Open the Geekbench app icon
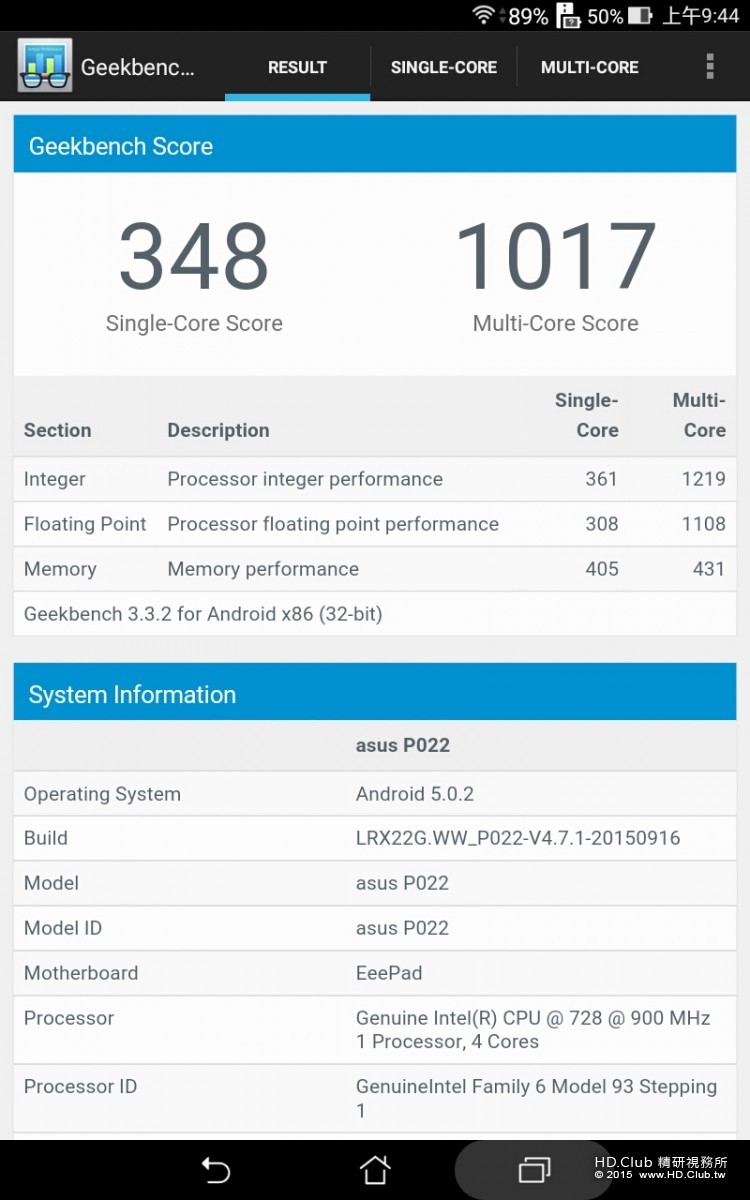750x1200 pixels. pyautogui.click(x=44, y=64)
